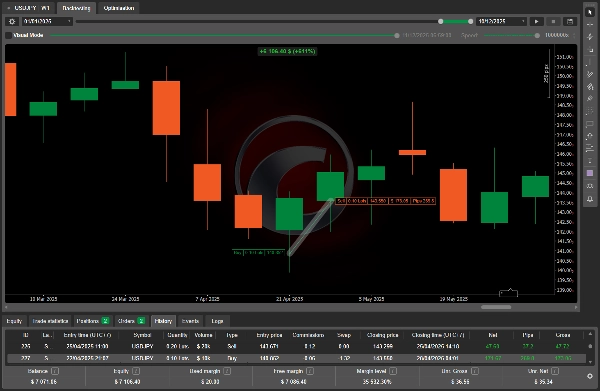The height and width of the screenshot is (391, 600).
Task: Switch to the Optimization tab
Action: click(x=119, y=8)
